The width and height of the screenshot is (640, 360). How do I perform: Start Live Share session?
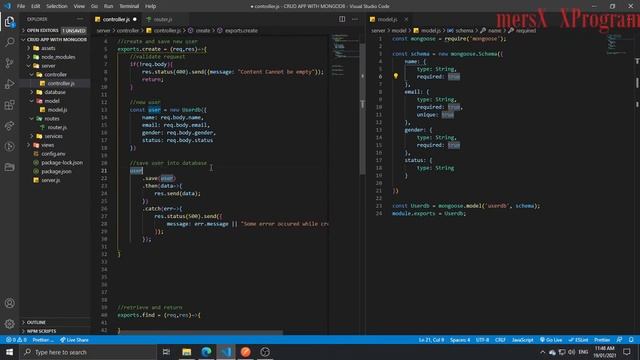click(x=74, y=340)
